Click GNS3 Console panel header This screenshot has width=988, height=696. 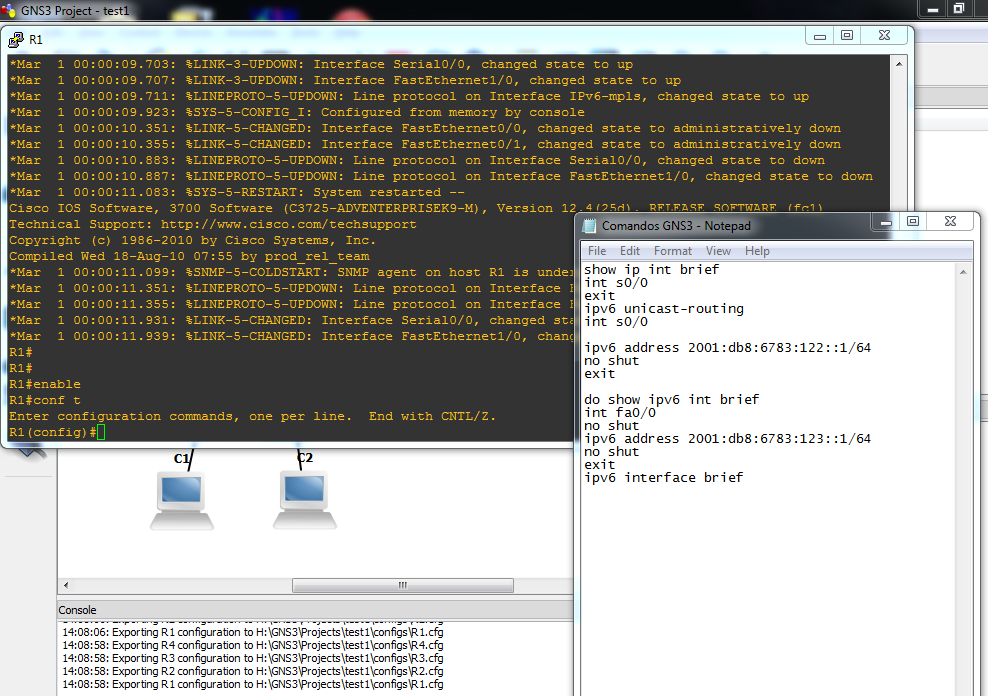click(315, 610)
